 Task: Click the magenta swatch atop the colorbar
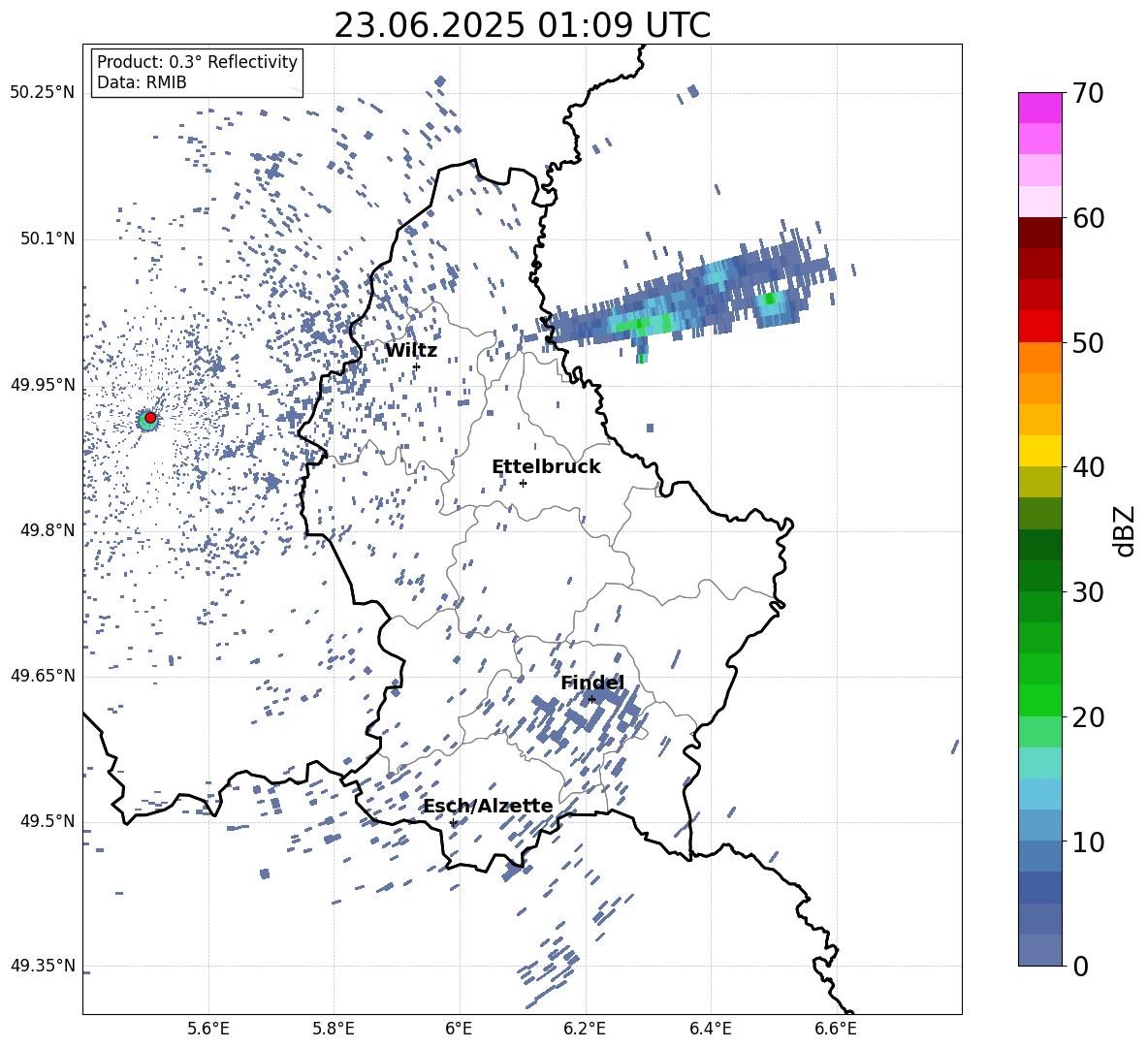point(1040,108)
